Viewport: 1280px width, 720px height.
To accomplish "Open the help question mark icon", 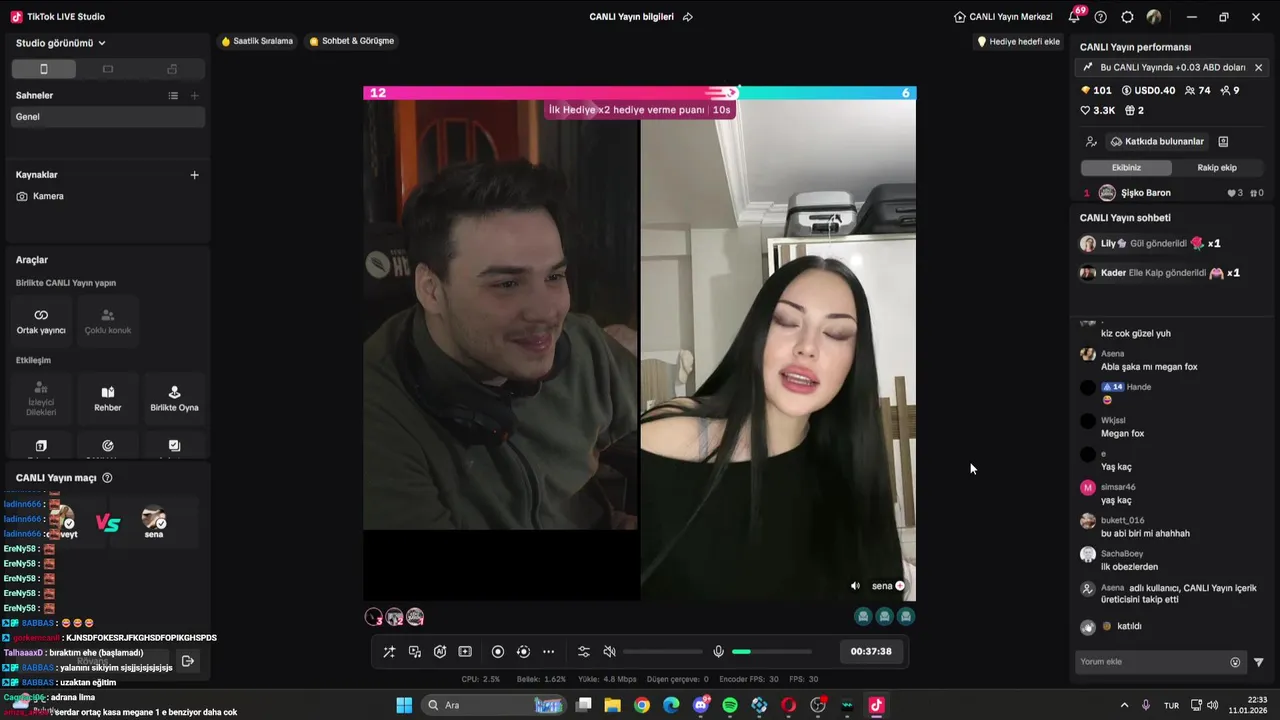I will click(x=1101, y=17).
